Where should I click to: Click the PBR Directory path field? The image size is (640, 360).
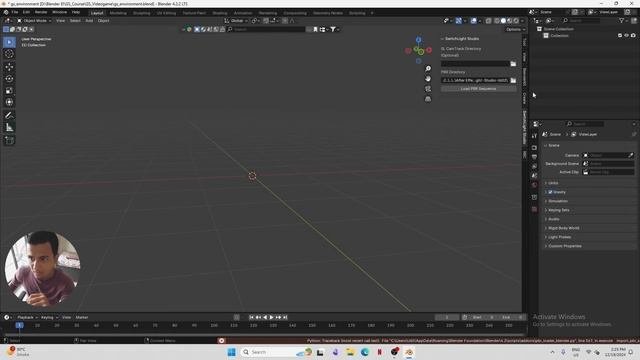tap(475, 80)
